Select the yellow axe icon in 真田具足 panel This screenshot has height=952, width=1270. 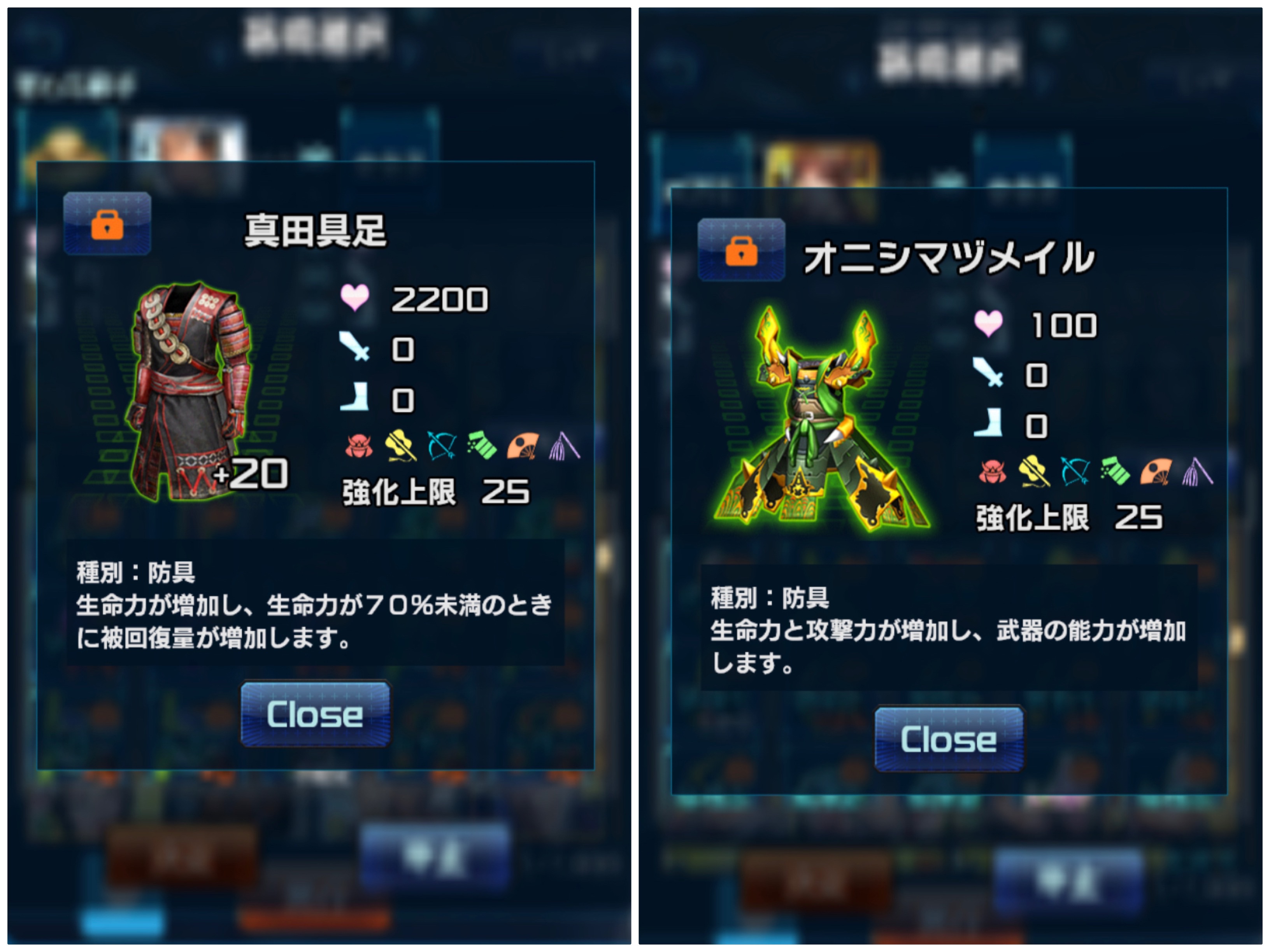pyautogui.click(x=400, y=446)
